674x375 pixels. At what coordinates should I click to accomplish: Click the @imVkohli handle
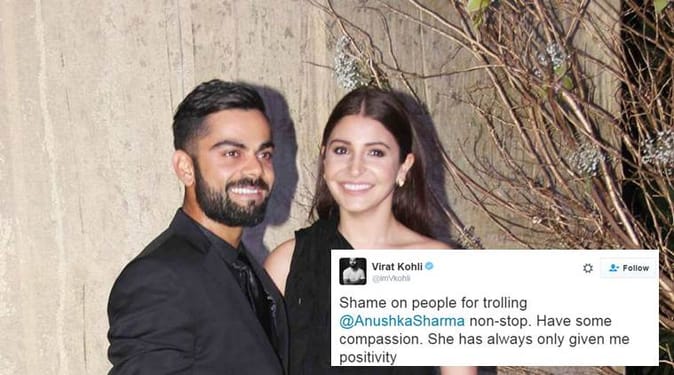391,279
